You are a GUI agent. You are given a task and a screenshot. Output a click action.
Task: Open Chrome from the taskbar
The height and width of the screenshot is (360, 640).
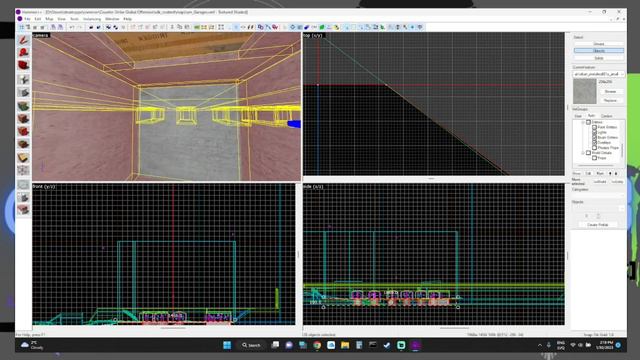317,345
